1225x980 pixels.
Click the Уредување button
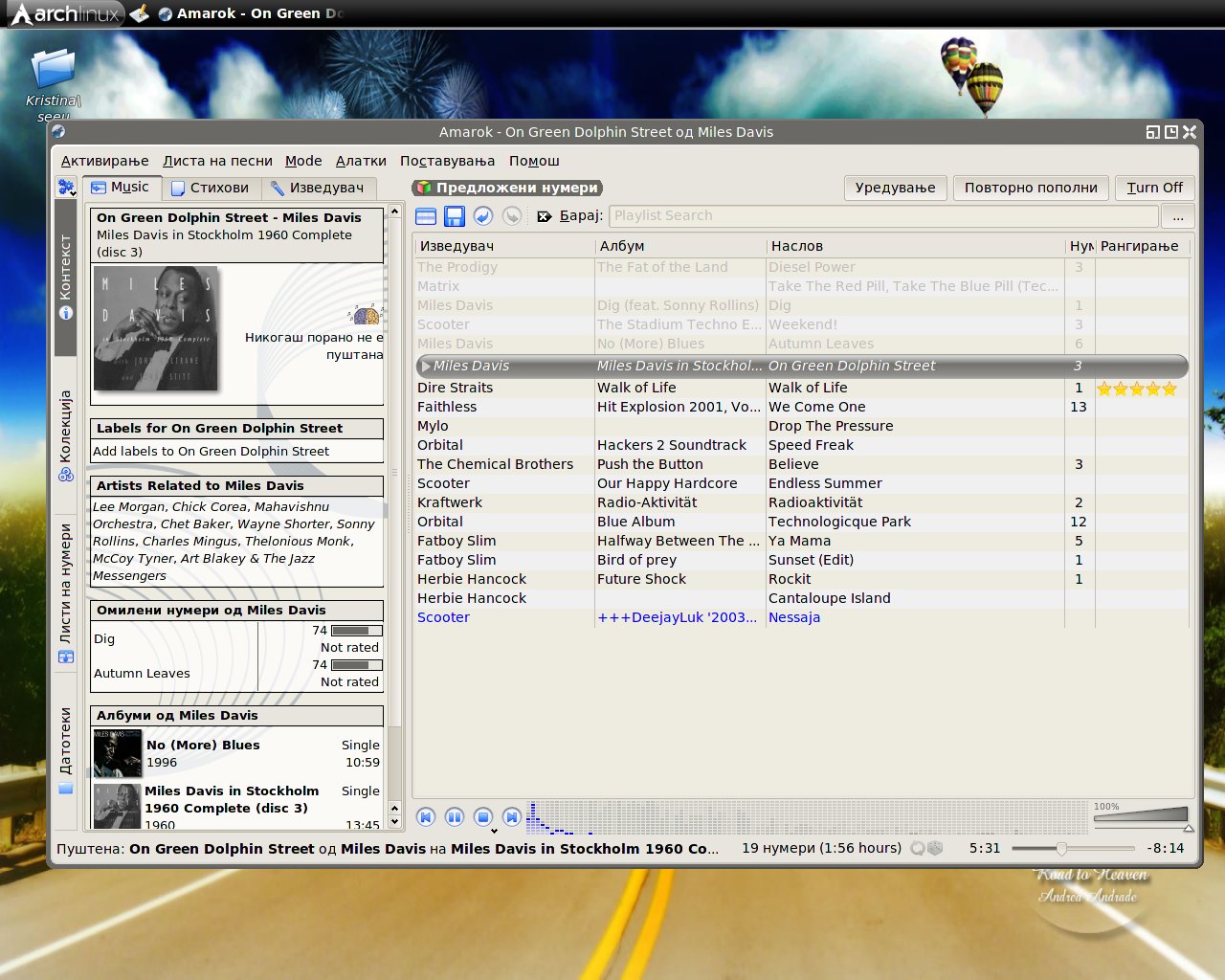896,188
